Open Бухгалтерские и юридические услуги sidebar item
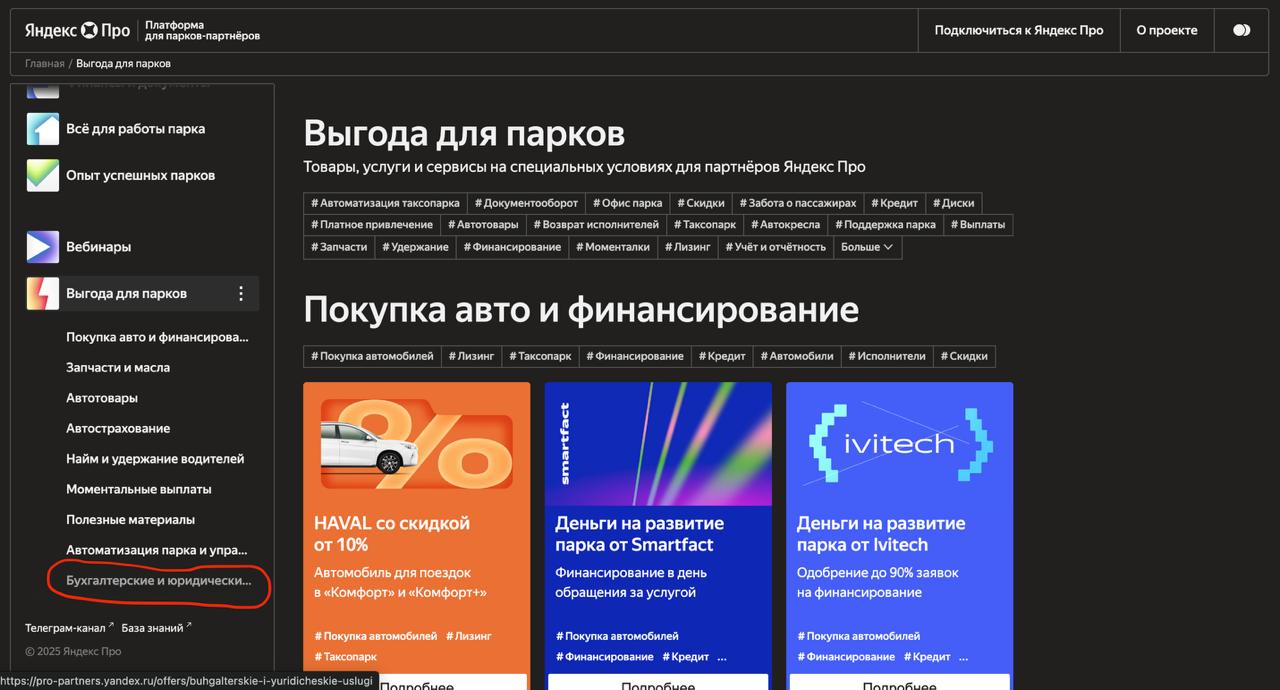Screen dimensions: 1280x690 (159, 581)
